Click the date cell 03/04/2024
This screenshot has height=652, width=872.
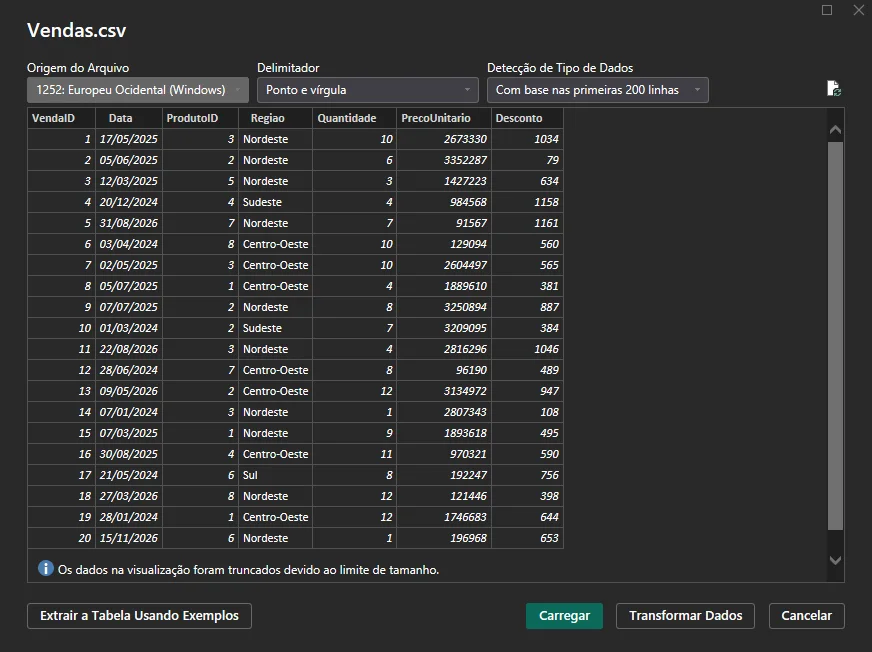click(129, 244)
